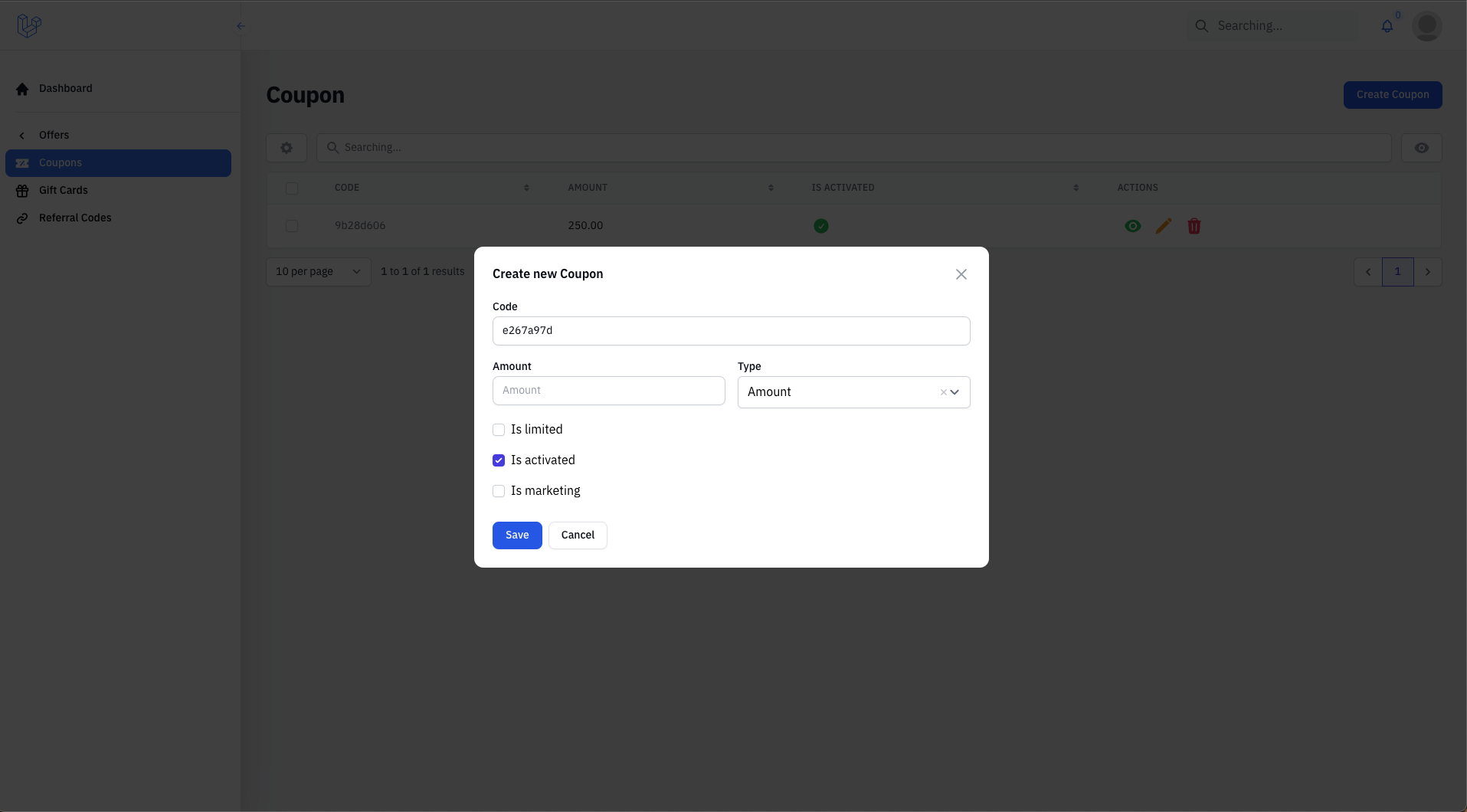Select page 1 in pagination
Screen dimensions: 1467x812
pos(1398,272)
